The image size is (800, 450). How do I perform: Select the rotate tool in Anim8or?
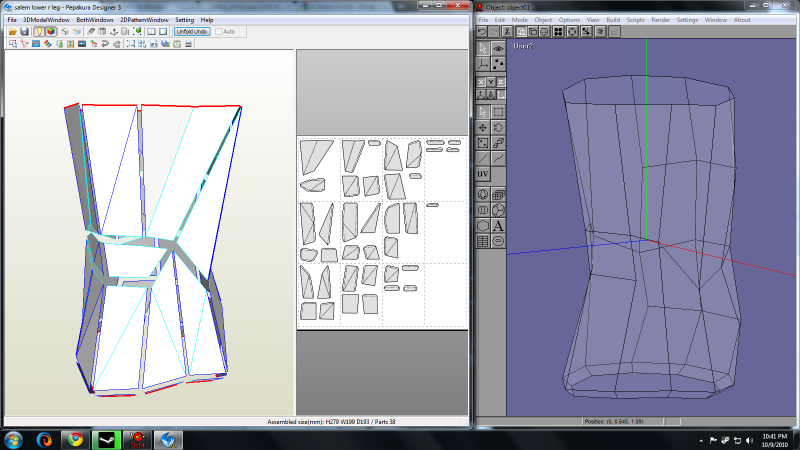click(498, 127)
